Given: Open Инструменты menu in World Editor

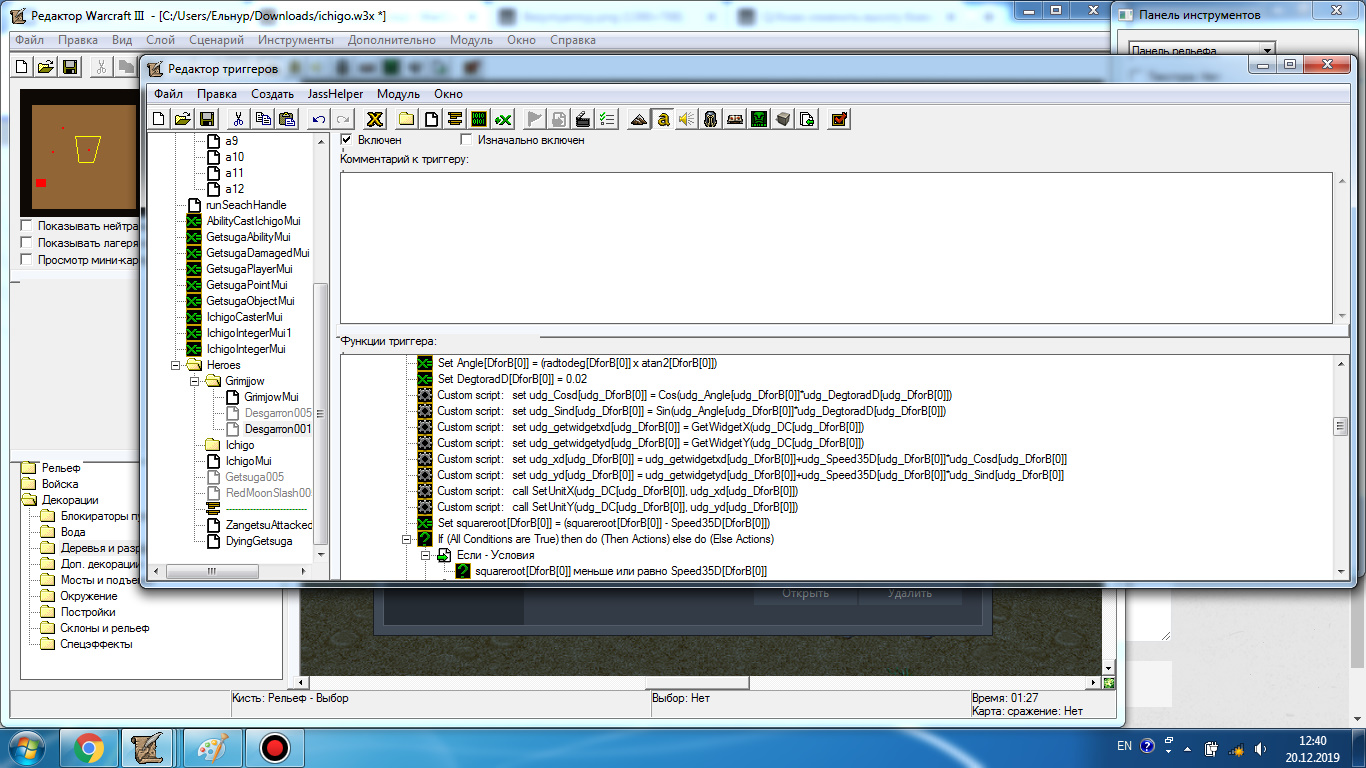Looking at the screenshot, I should (296, 40).
